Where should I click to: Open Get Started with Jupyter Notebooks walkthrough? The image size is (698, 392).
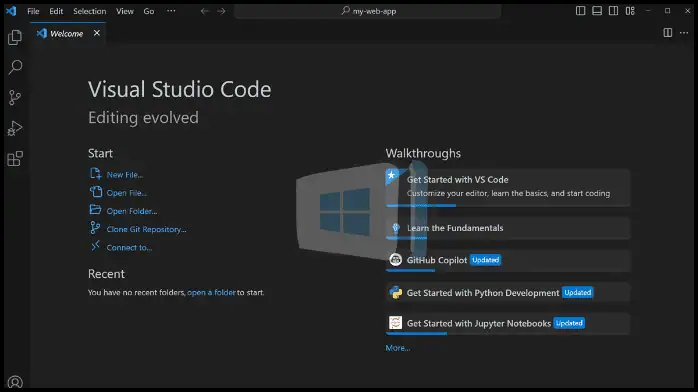[508, 323]
